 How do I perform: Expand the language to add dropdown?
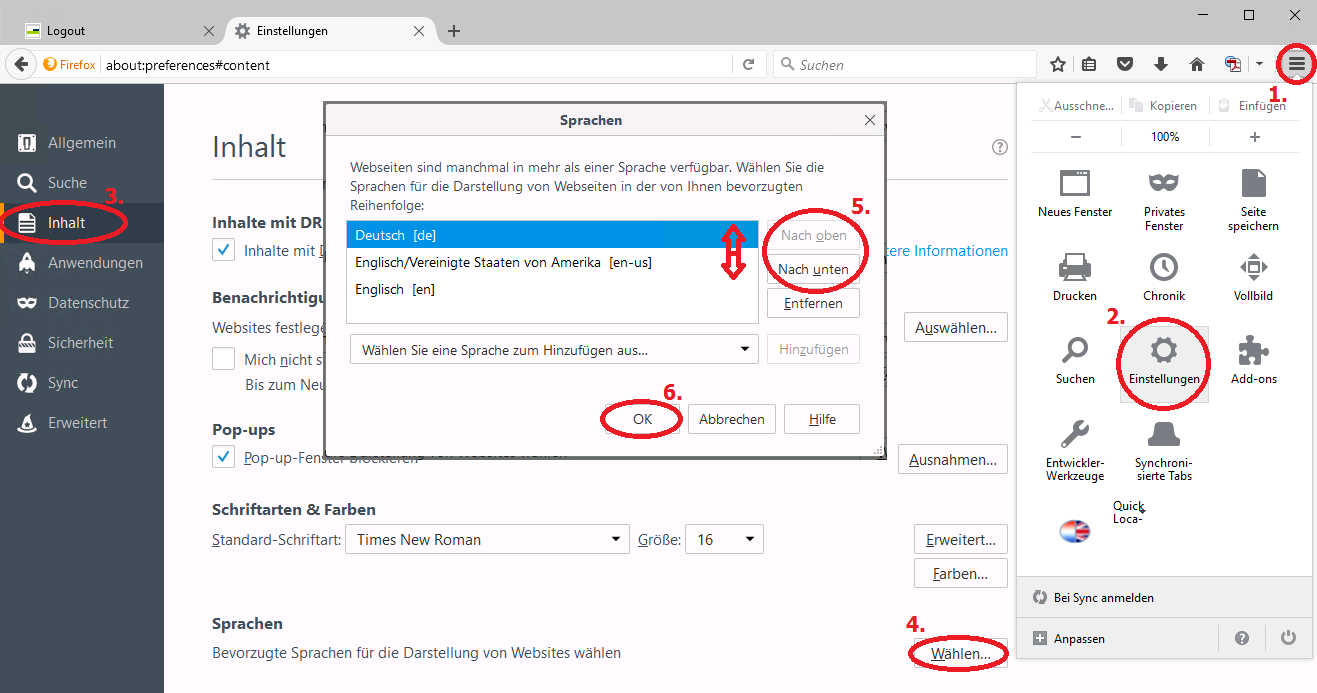point(554,350)
